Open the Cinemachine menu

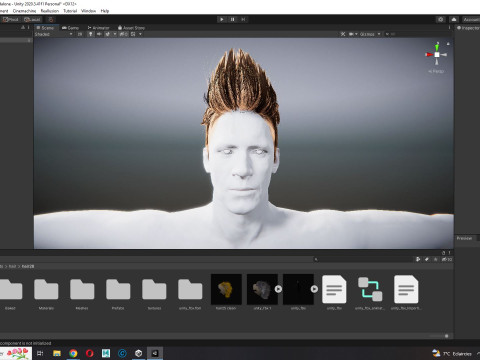click(x=24, y=11)
